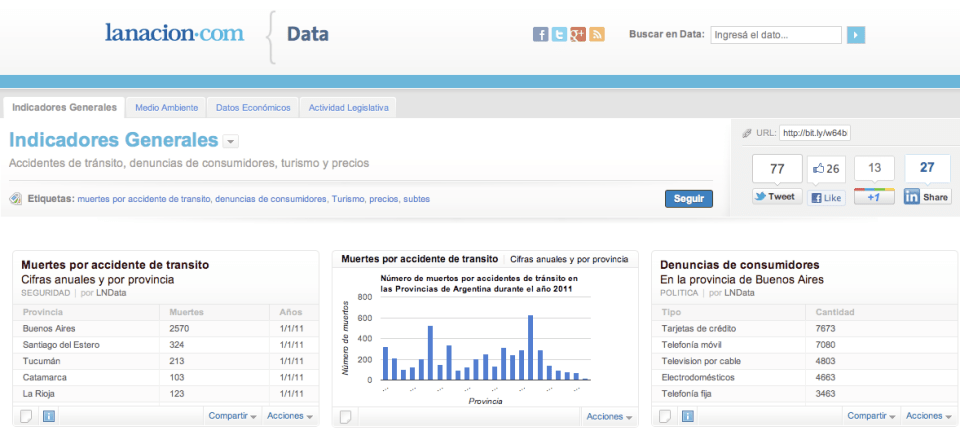Click the tallest bar in the chart
This screenshot has height=435, width=960.
[530, 348]
